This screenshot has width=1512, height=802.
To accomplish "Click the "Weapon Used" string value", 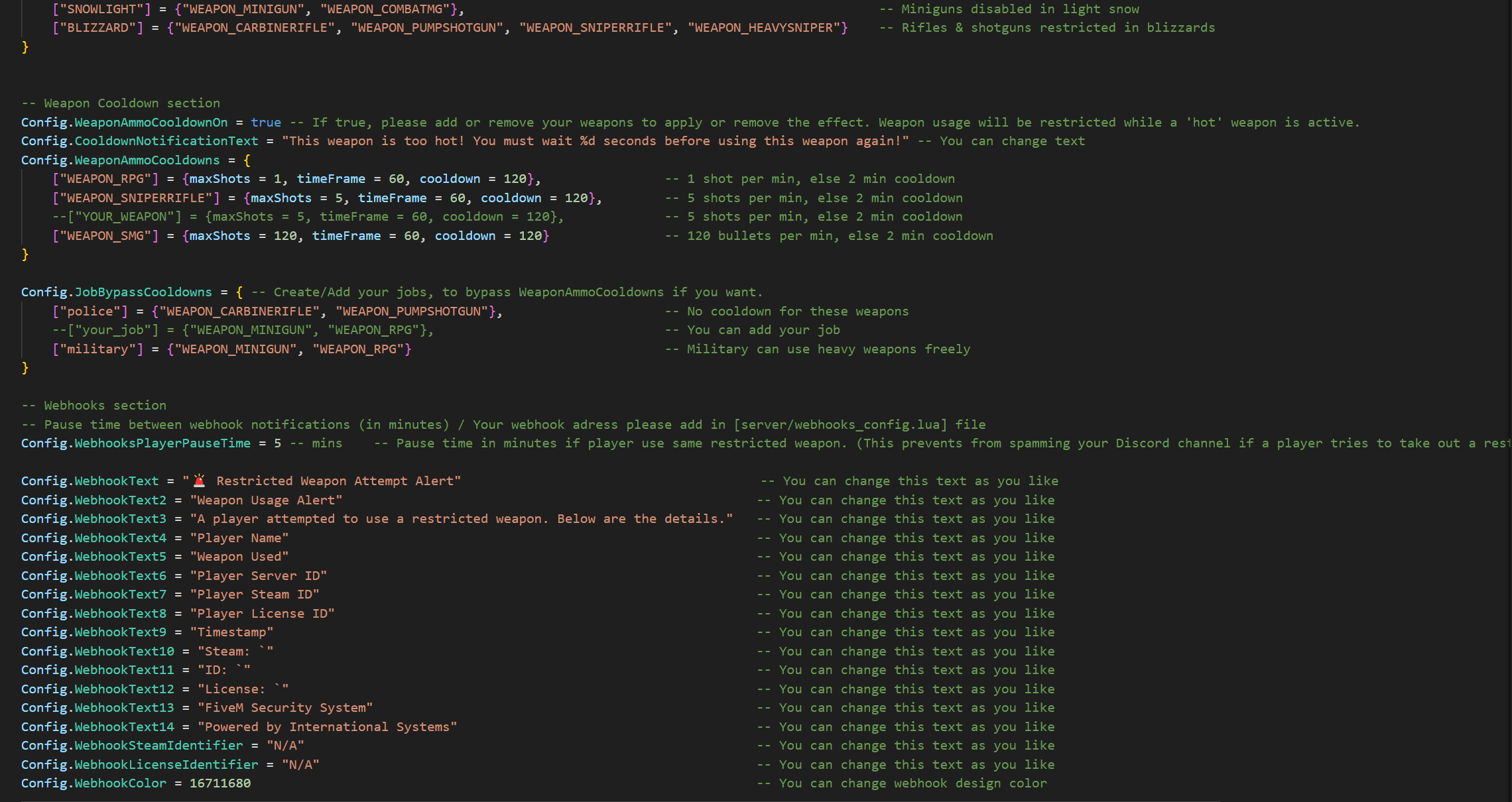I will pyautogui.click(x=239, y=557).
